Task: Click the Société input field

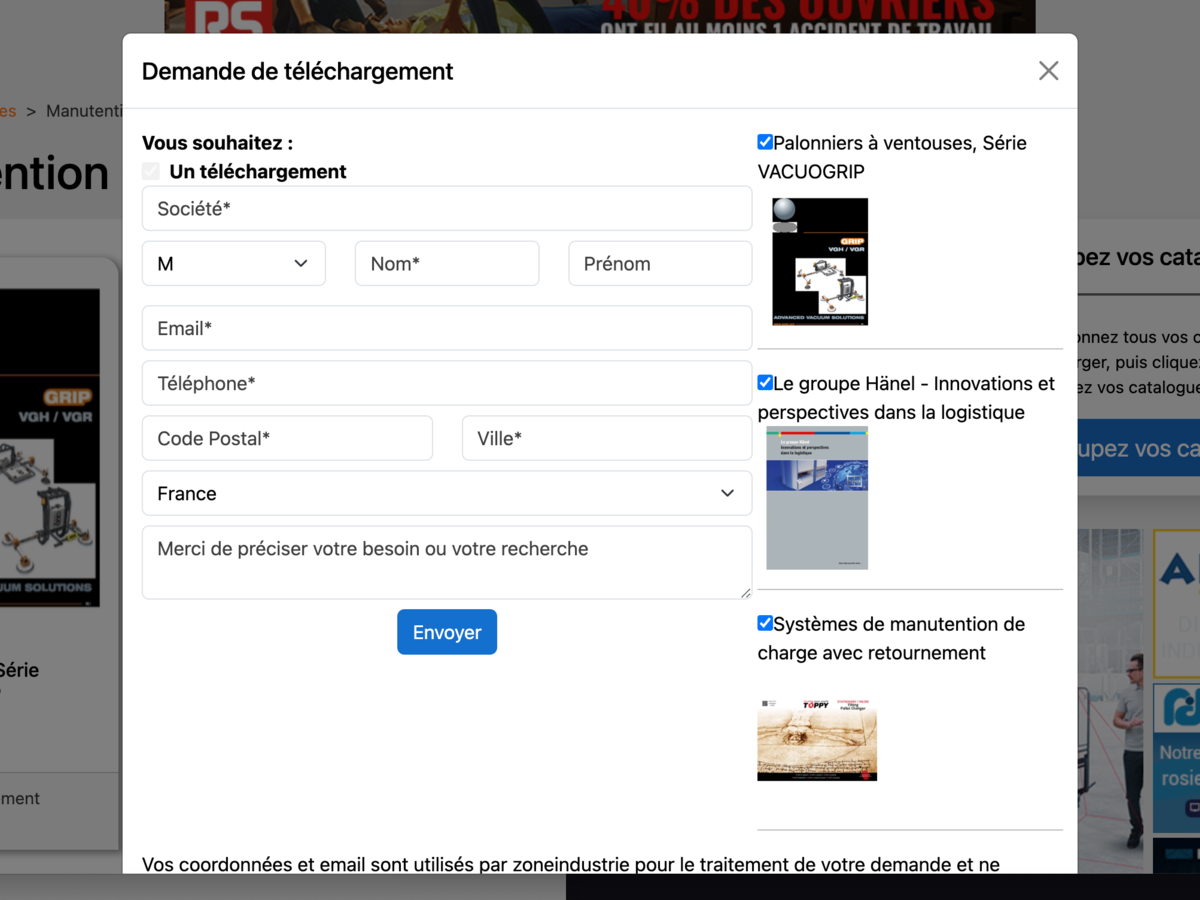Action: pos(447,208)
